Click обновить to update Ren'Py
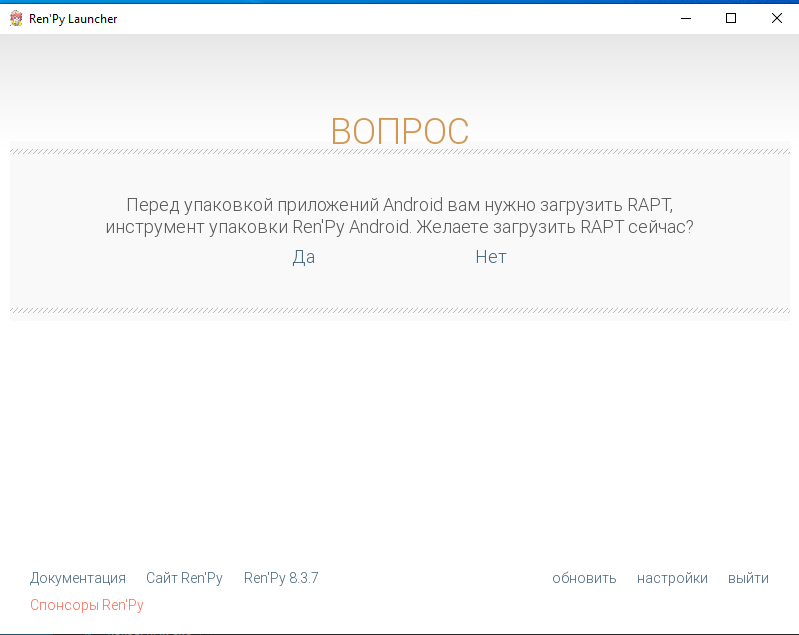The height and width of the screenshot is (635, 799). (x=584, y=578)
